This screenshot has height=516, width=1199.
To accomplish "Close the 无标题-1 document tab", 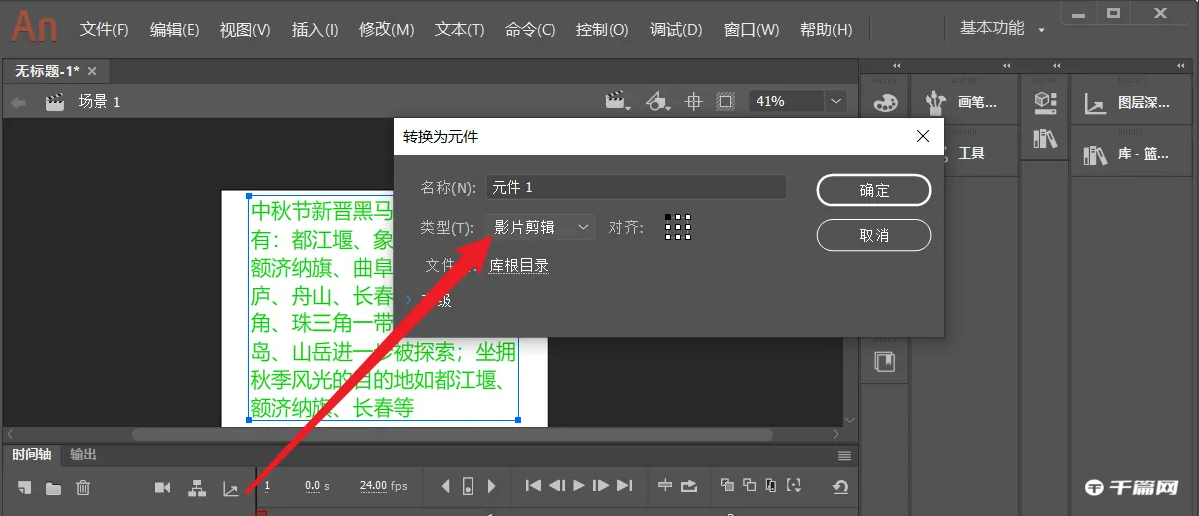I will (92, 71).
